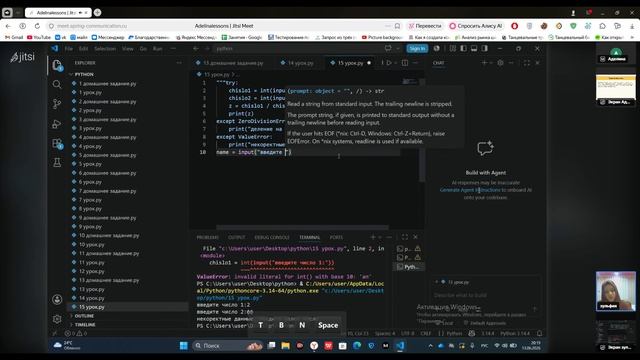Screen dimensions: 640x360
Task: Open the Source Control view
Action: (x=57, y=104)
